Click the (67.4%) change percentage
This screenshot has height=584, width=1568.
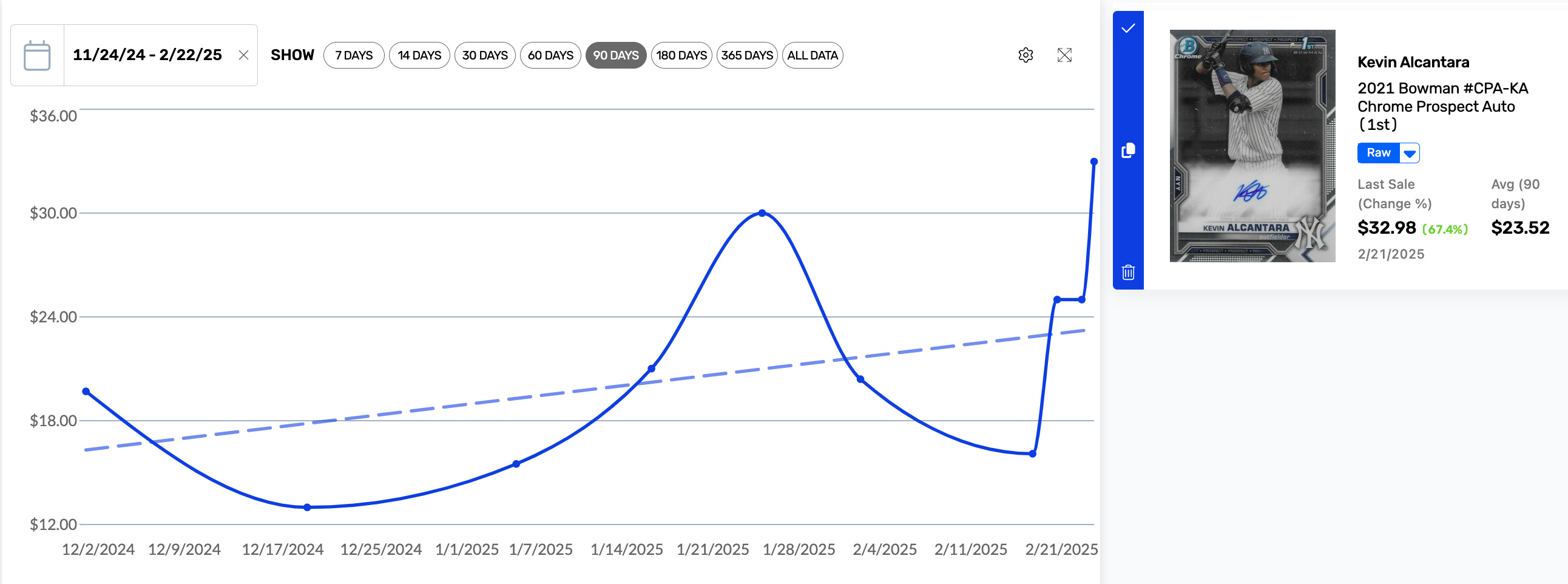pos(1445,229)
